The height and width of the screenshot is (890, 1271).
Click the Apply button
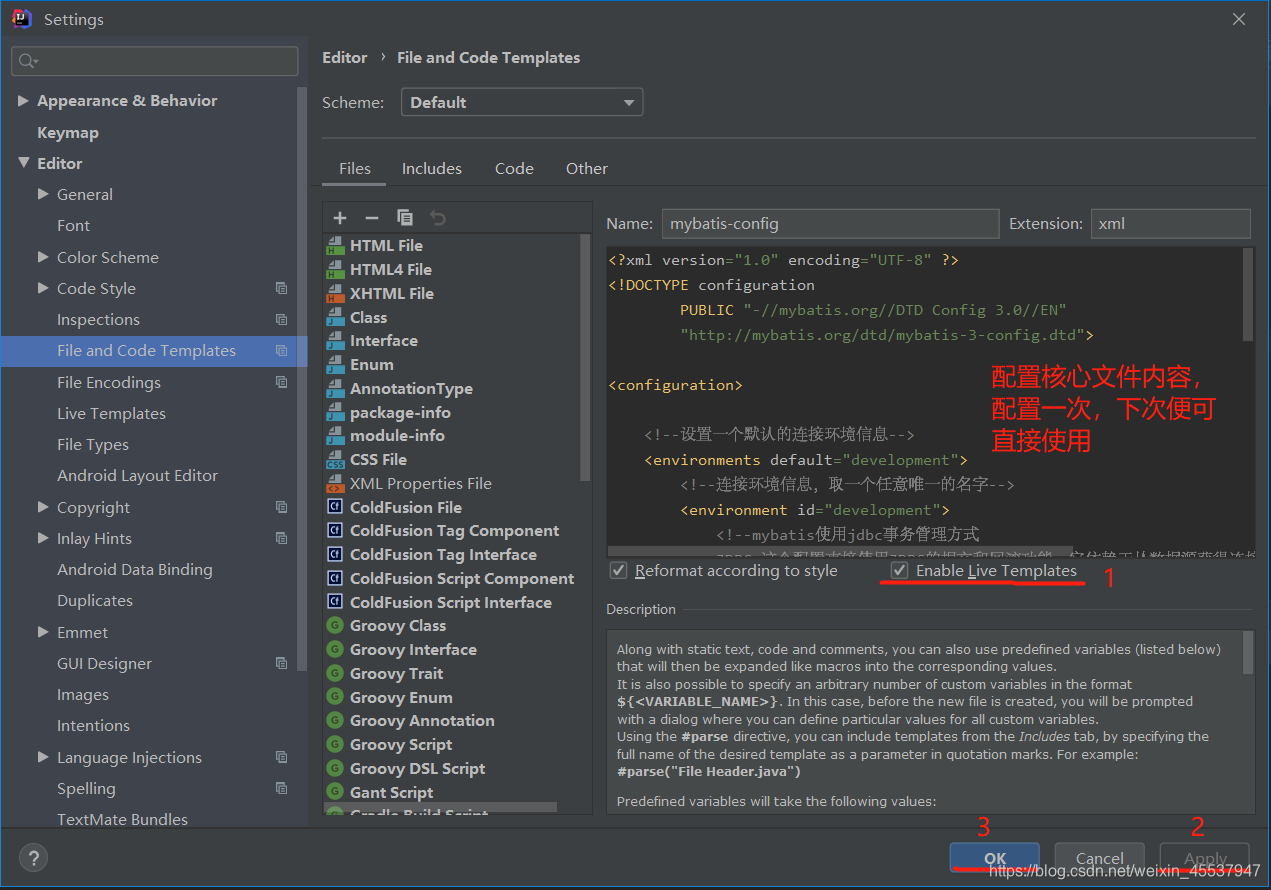[1205, 858]
